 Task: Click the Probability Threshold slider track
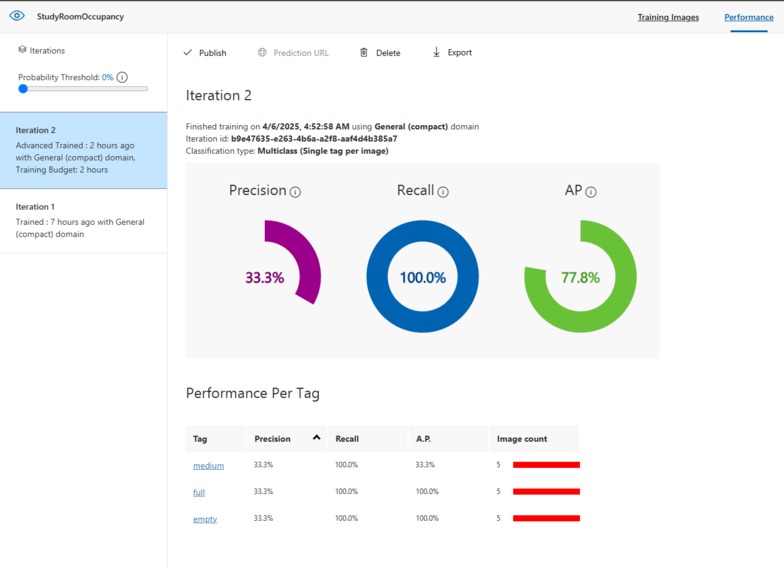(x=83, y=89)
